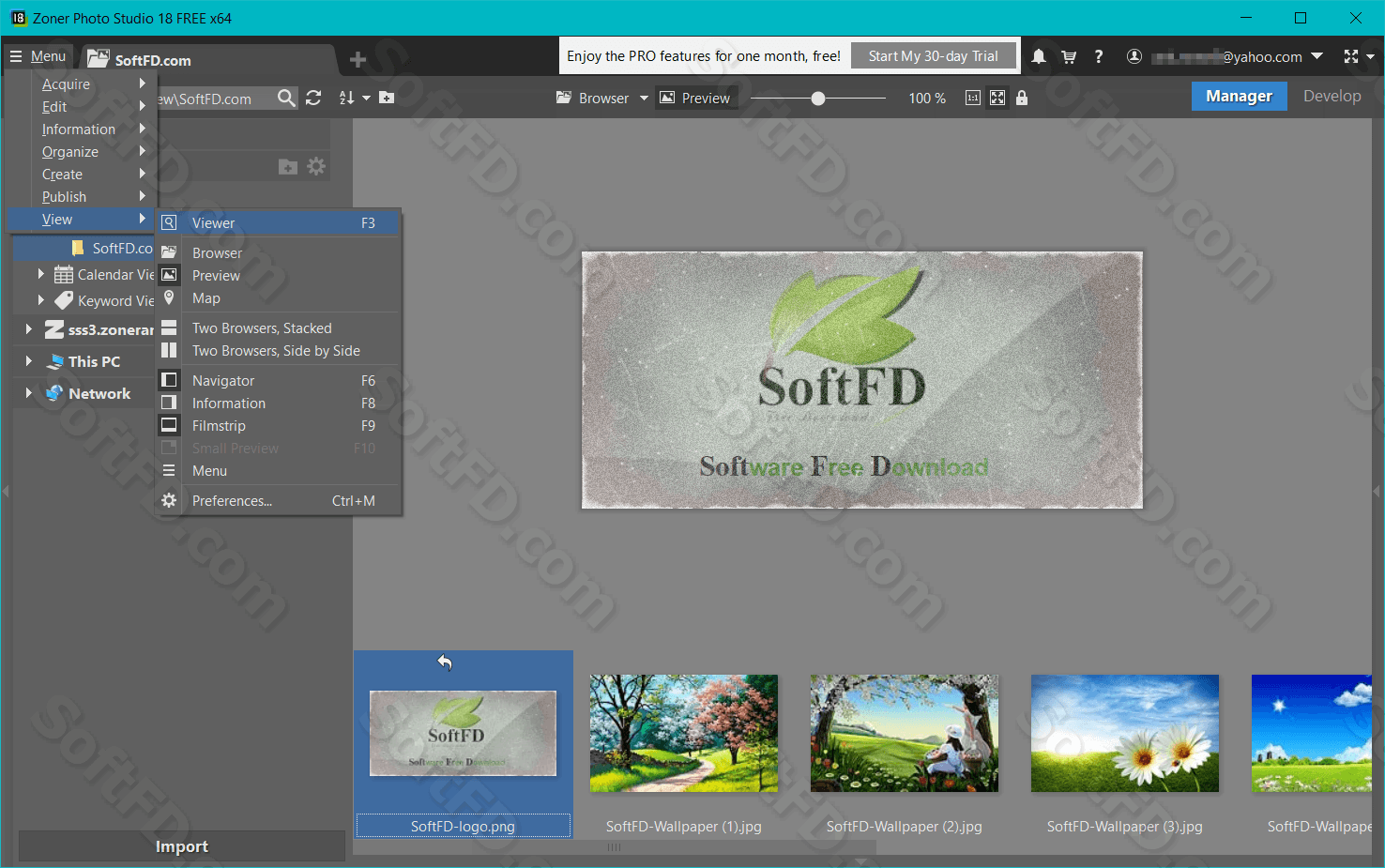Open the sort order dropdown arrow

point(366,98)
